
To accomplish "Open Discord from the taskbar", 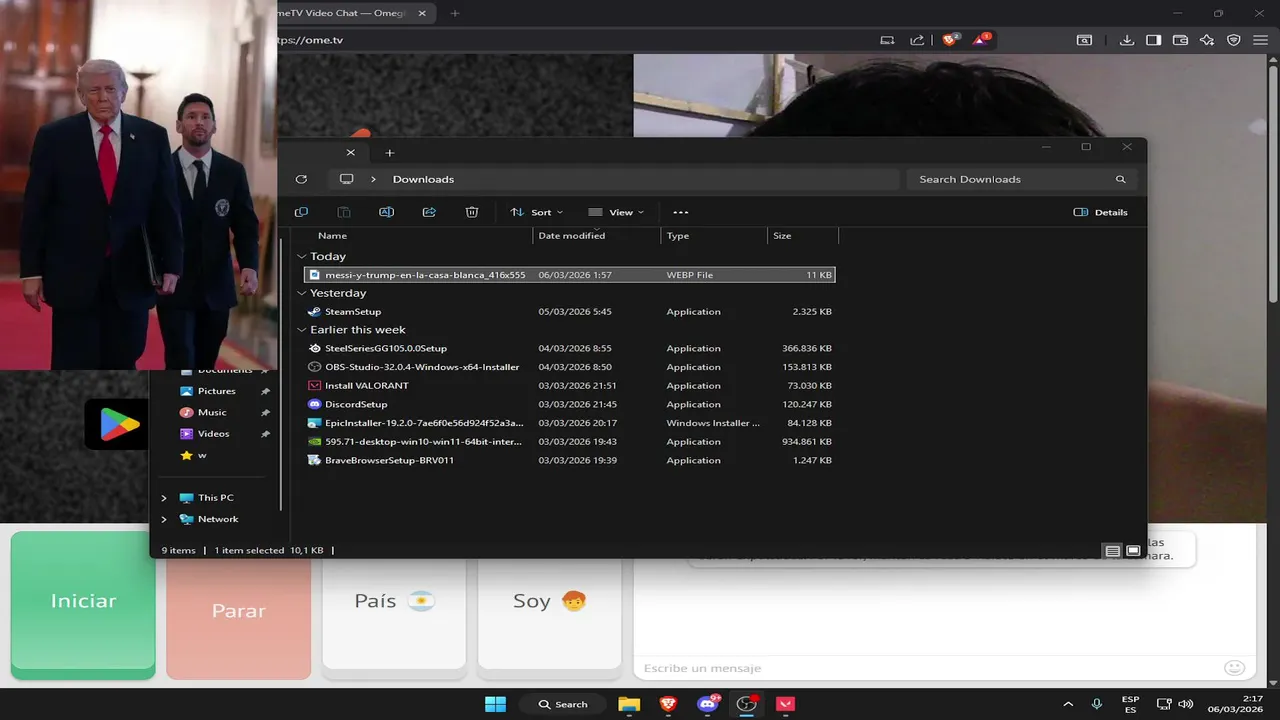I will pyautogui.click(x=707, y=704).
